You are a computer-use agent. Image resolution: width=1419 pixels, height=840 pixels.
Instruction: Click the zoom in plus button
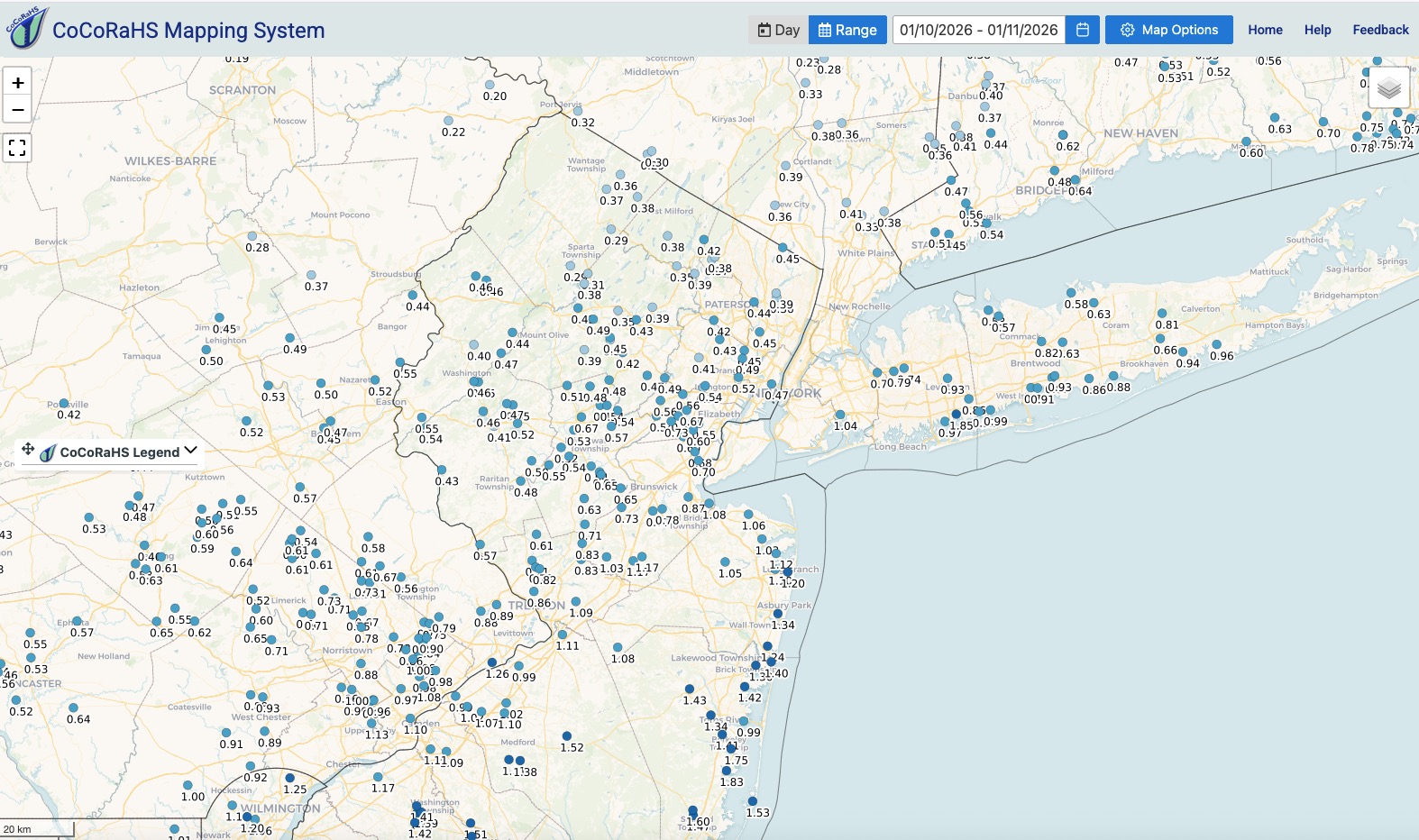[17, 82]
